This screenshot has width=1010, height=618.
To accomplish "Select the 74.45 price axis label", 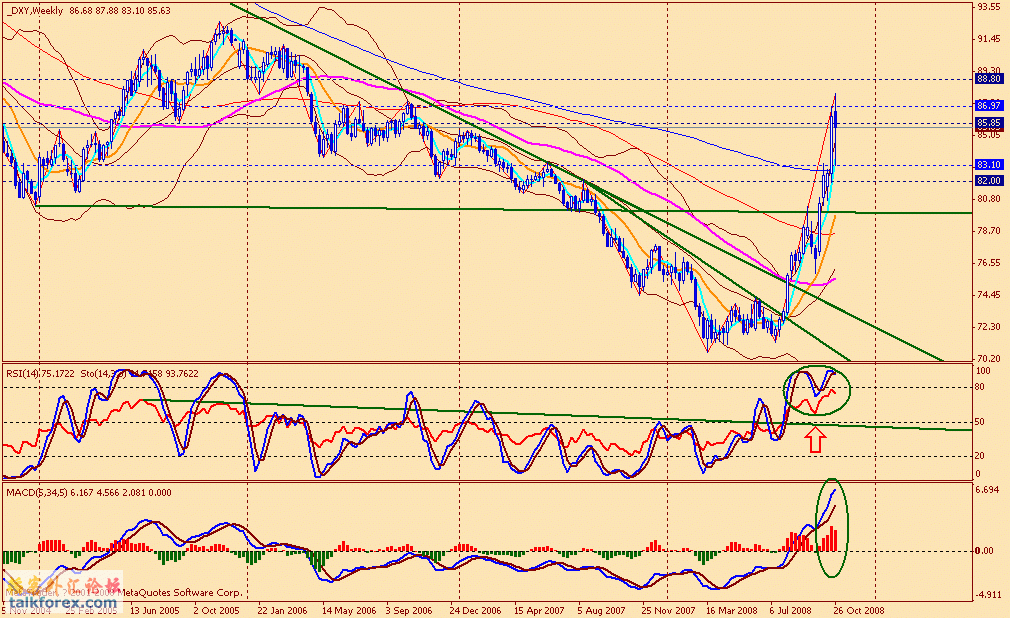I will tap(989, 295).
